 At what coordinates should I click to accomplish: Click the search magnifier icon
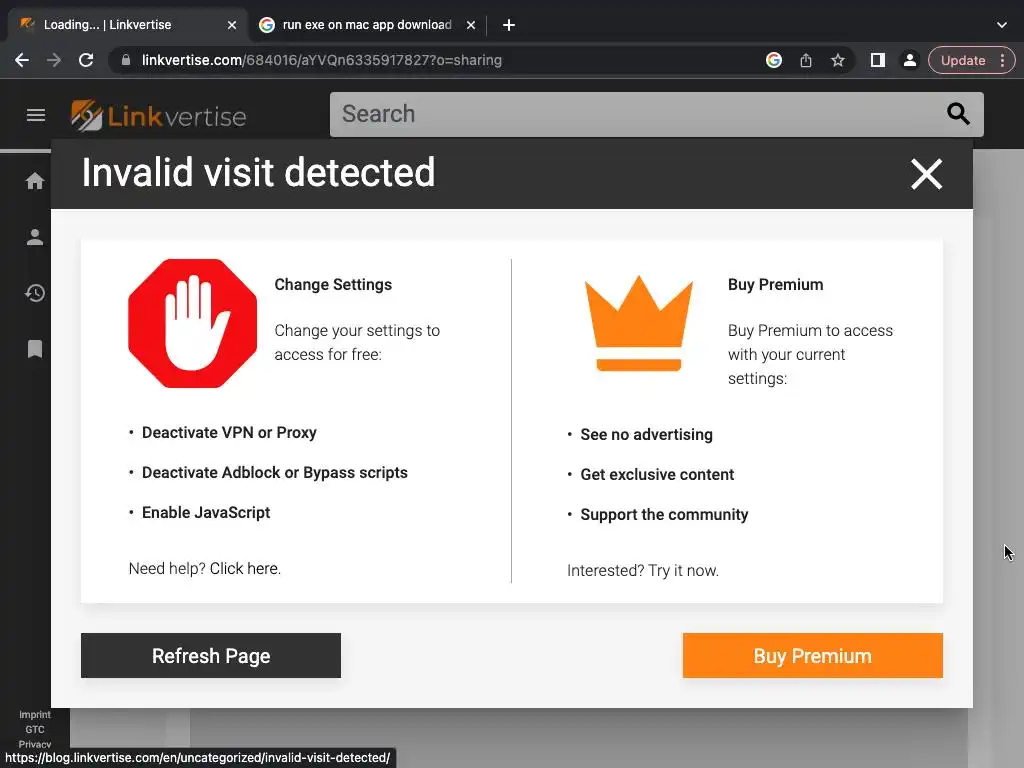click(x=958, y=114)
